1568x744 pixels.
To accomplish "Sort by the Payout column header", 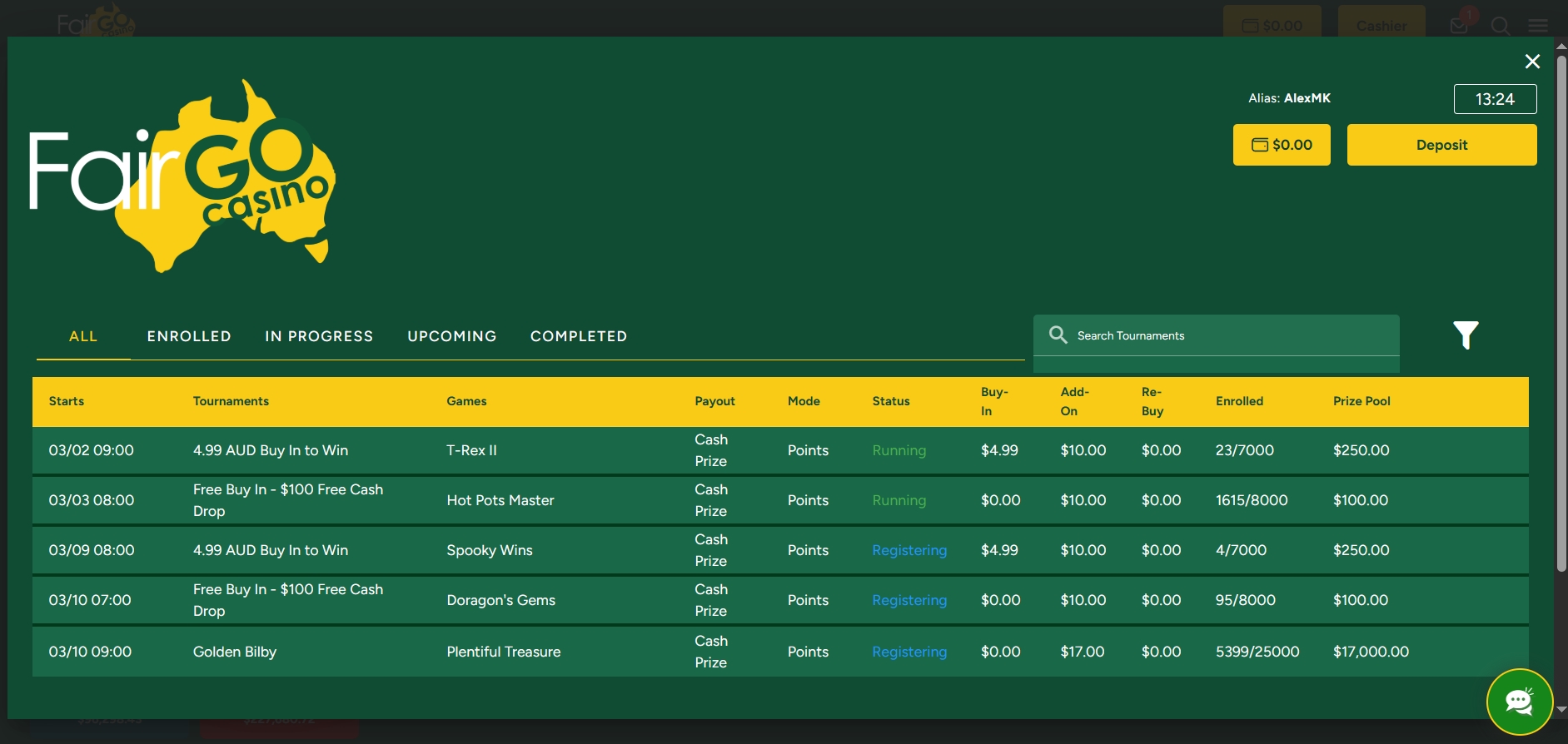I will [714, 401].
